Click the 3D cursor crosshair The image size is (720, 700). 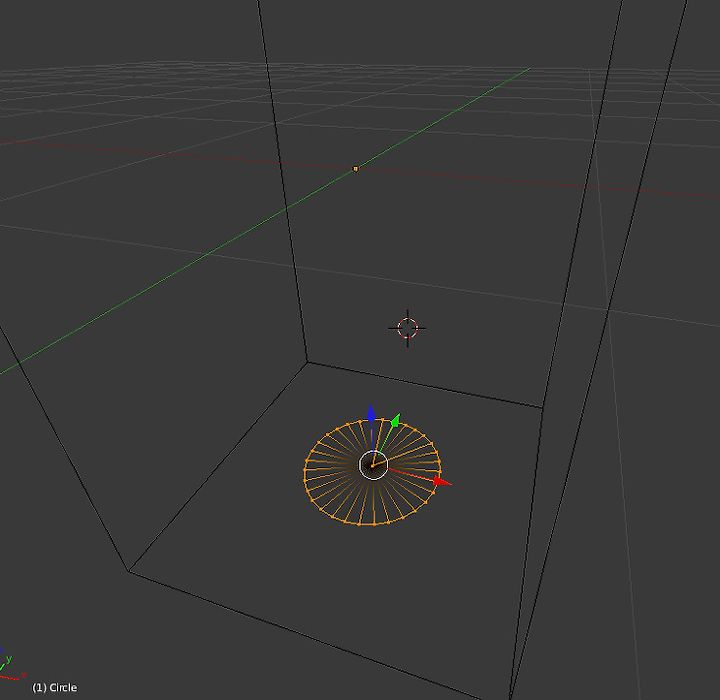point(407,328)
